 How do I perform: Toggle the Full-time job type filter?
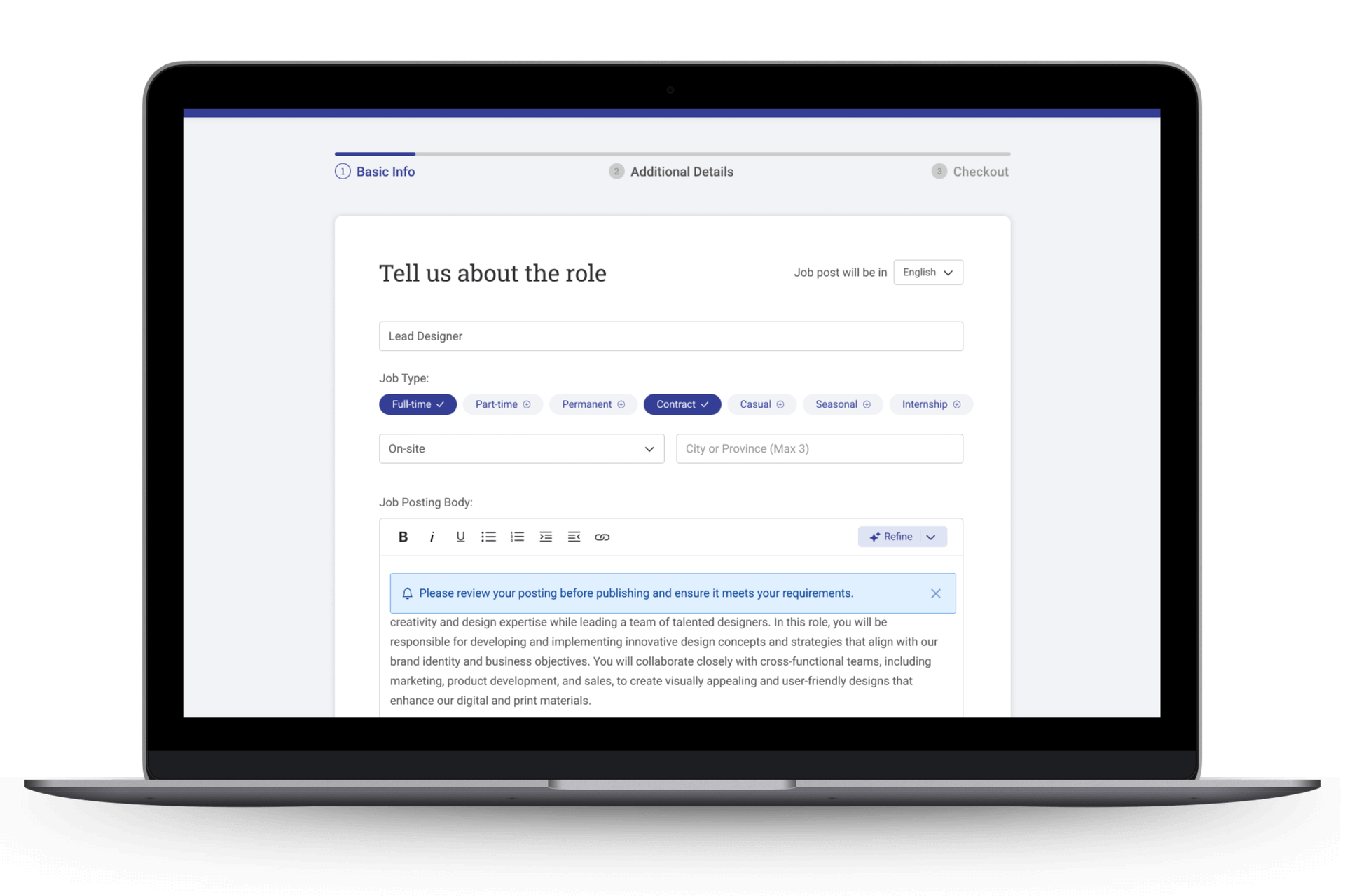tap(416, 404)
